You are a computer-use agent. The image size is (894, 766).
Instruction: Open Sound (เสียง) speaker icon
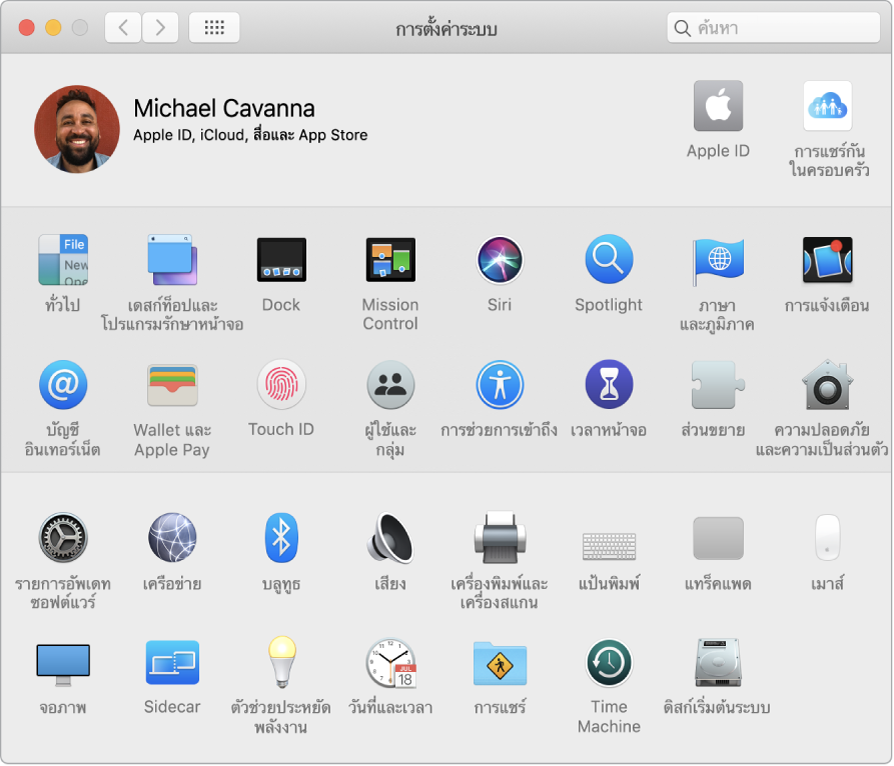391,538
